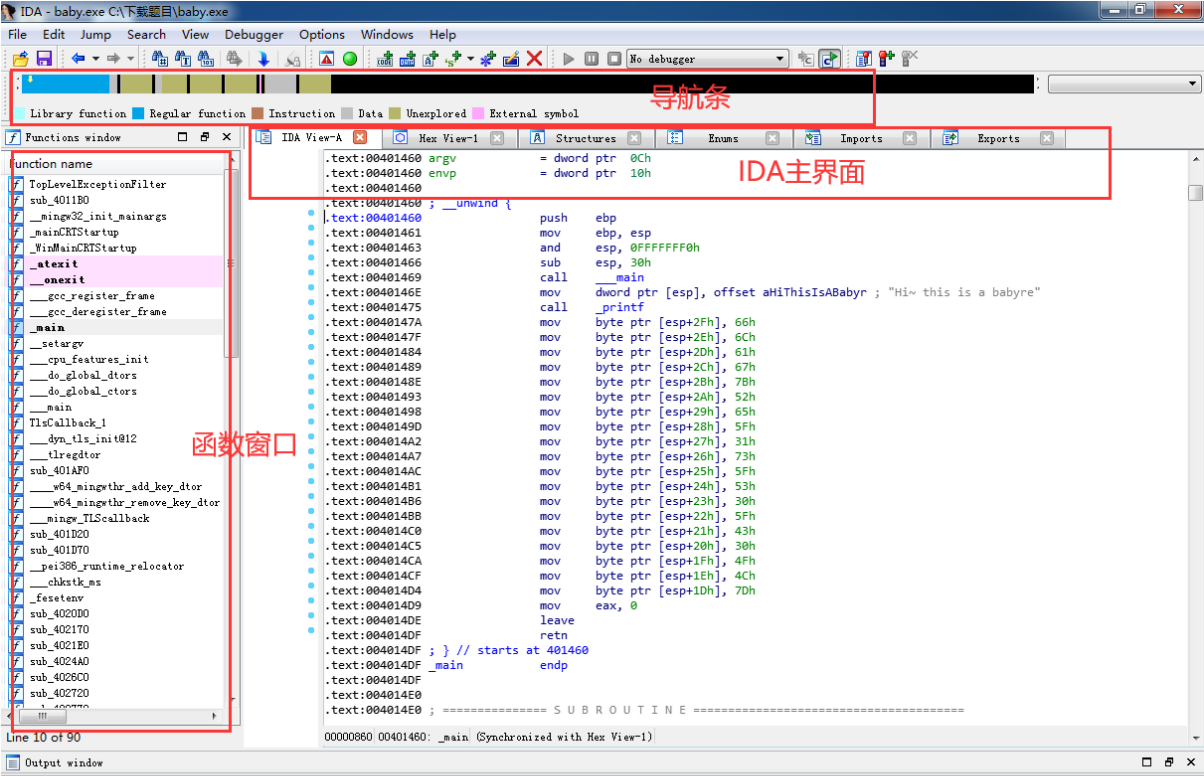Click the Open file folder icon
1204x776 pixels.
pyautogui.click(x=20, y=59)
